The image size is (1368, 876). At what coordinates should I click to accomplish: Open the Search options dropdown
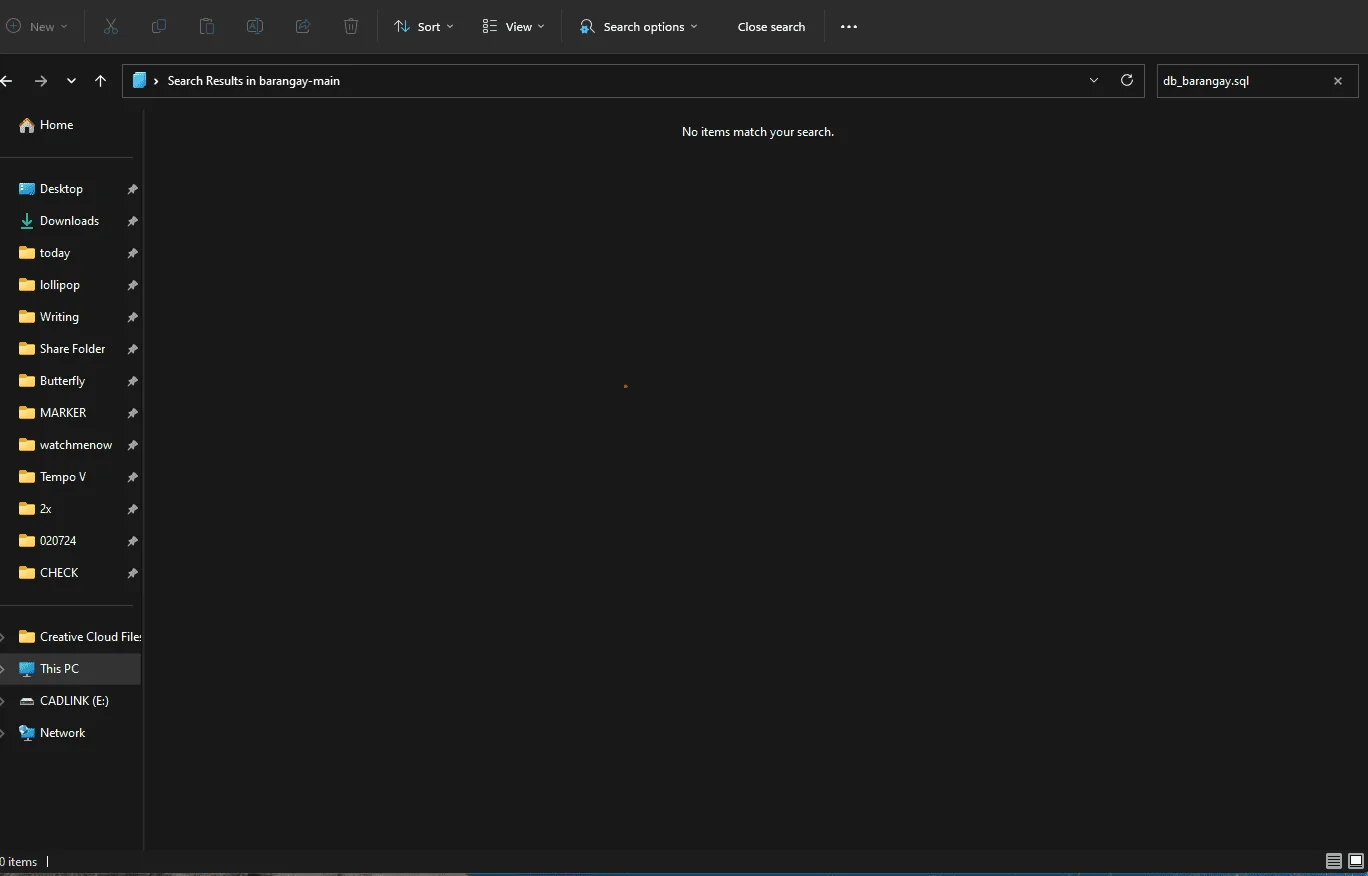pyautogui.click(x=638, y=27)
